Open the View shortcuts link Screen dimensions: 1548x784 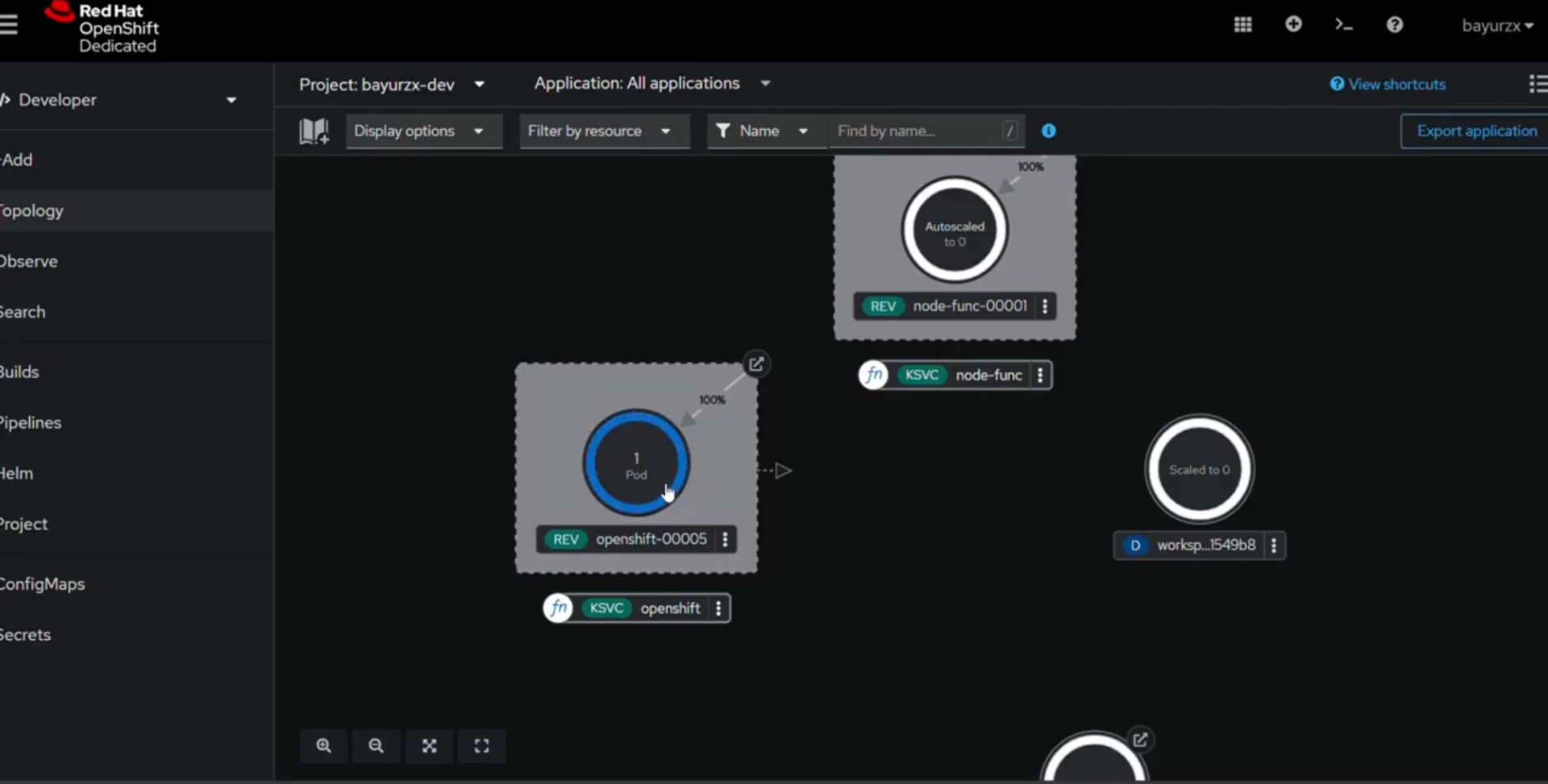tap(1388, 84)
